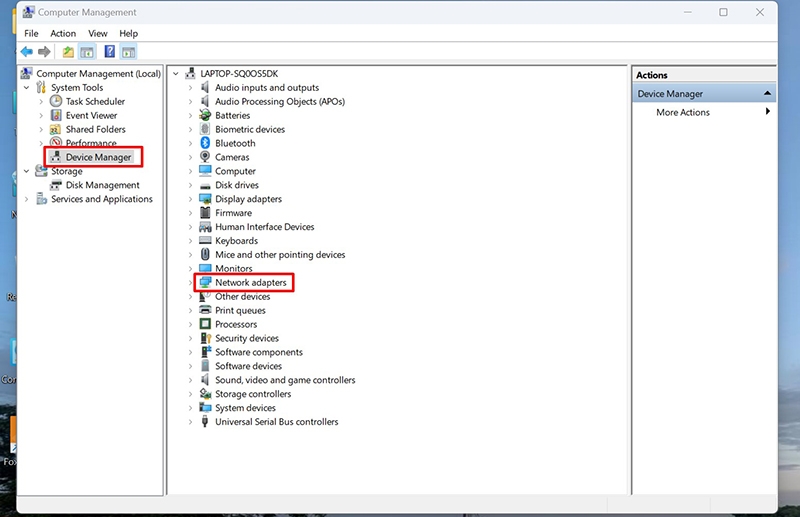Toggle Show/Hide Console Tree toolbar icon
800x517 pixels.
(87, 52)
